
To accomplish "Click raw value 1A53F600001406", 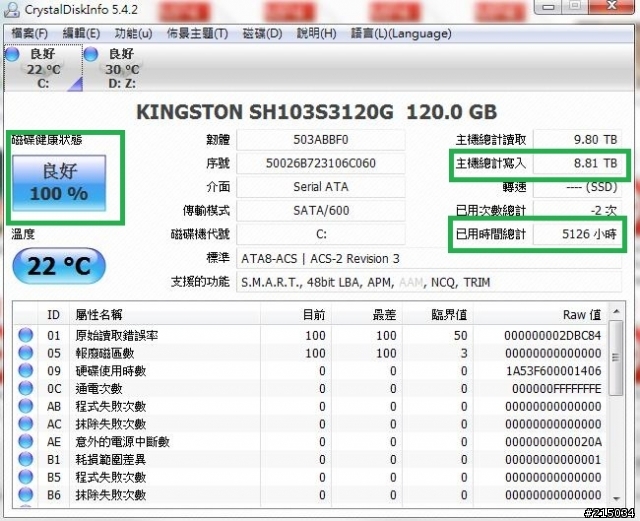I will [553, 371].
